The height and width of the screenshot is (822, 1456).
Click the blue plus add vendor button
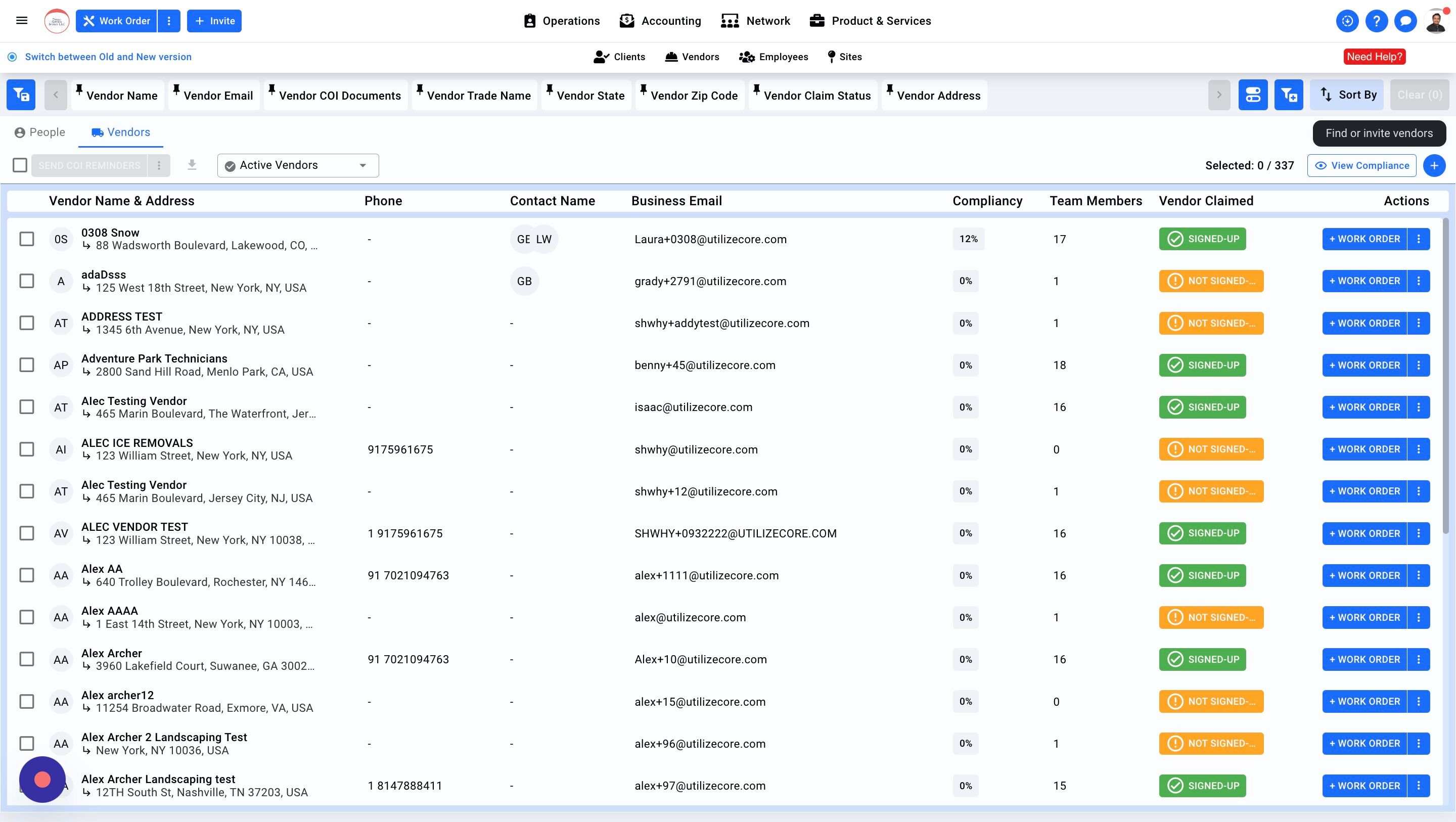click(x=1434, y=166)
